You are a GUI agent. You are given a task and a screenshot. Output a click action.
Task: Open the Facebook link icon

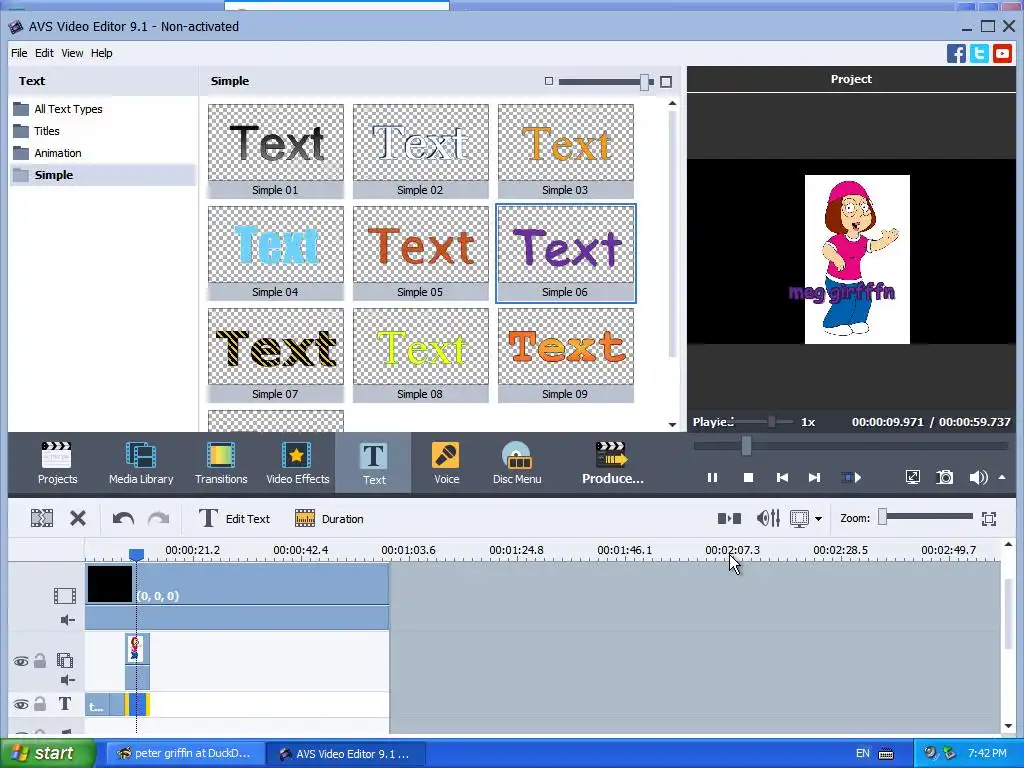(956, 54)
